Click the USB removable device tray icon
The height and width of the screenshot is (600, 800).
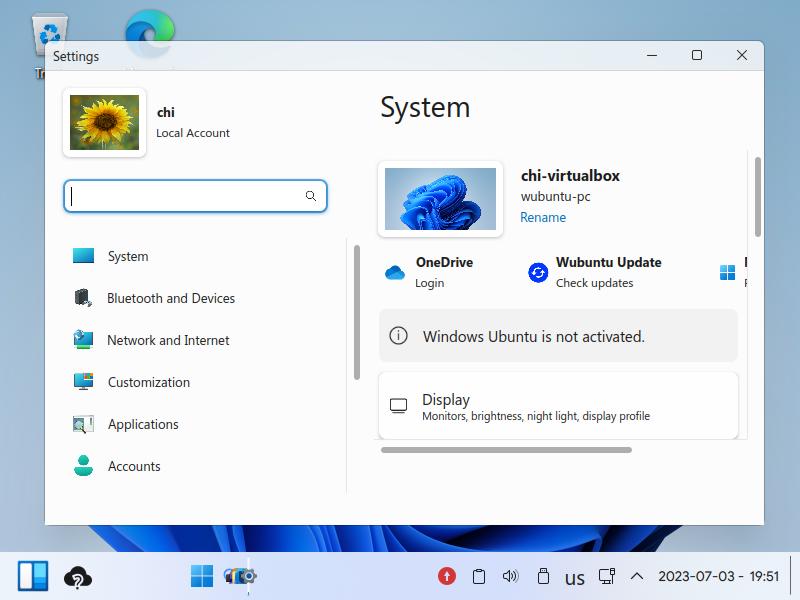pyautogui.click(x=543, y=577)
